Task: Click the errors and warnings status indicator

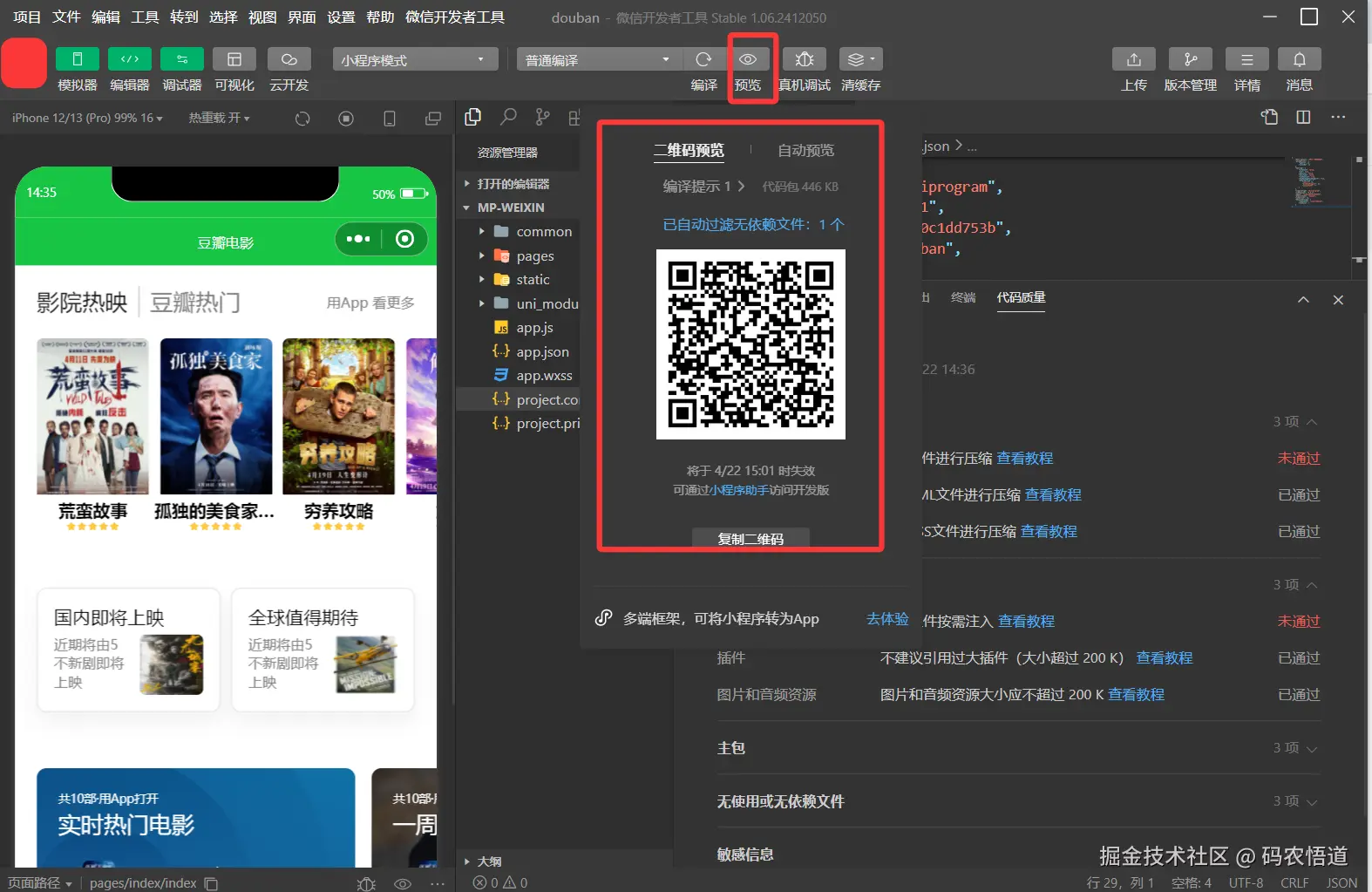Action: [500, 883]
